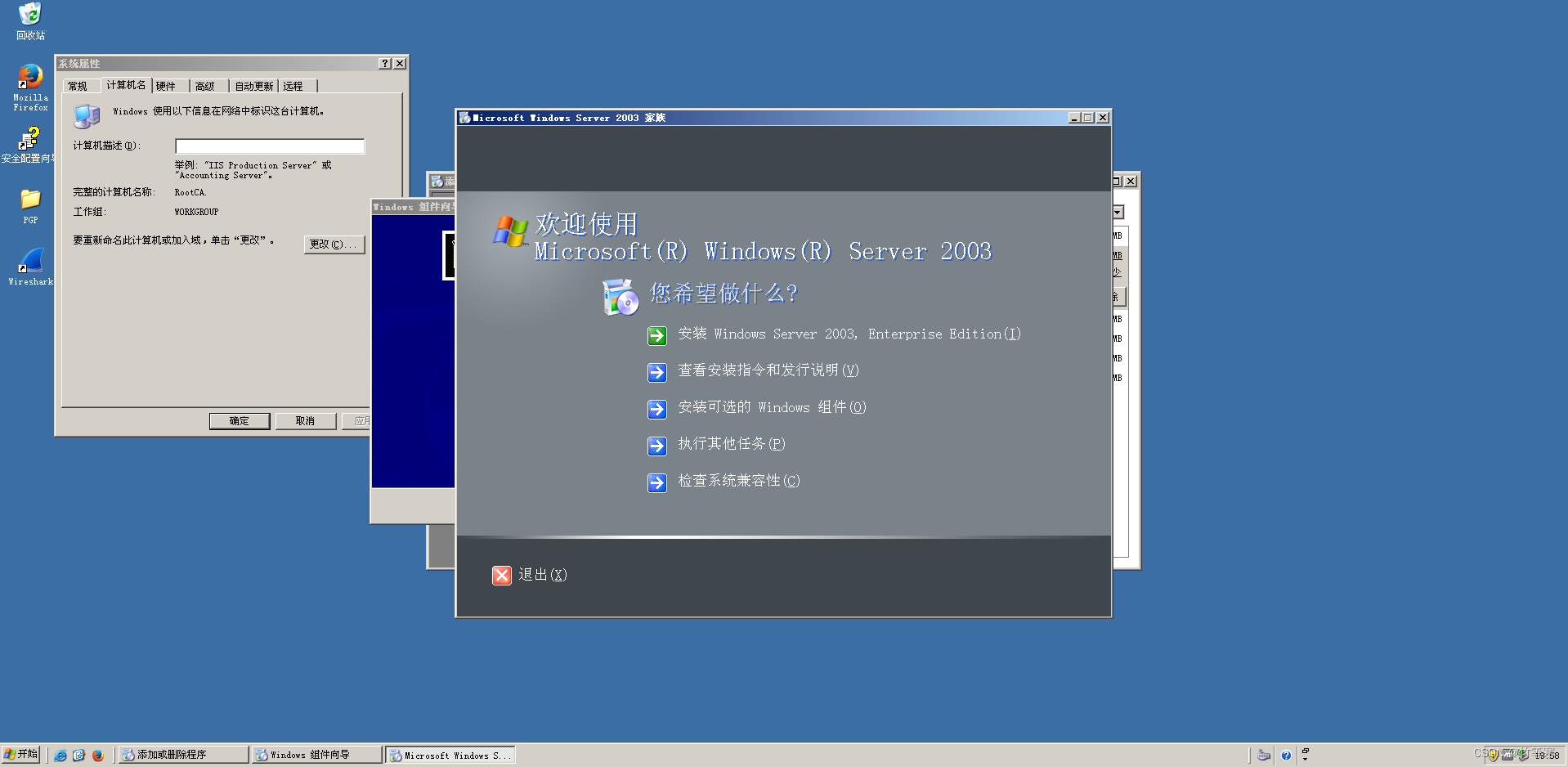Minimize the Windows Server 2003 welcome window
The height and width of the screenshot is (767, 1568).
(x=1075, y=118)
